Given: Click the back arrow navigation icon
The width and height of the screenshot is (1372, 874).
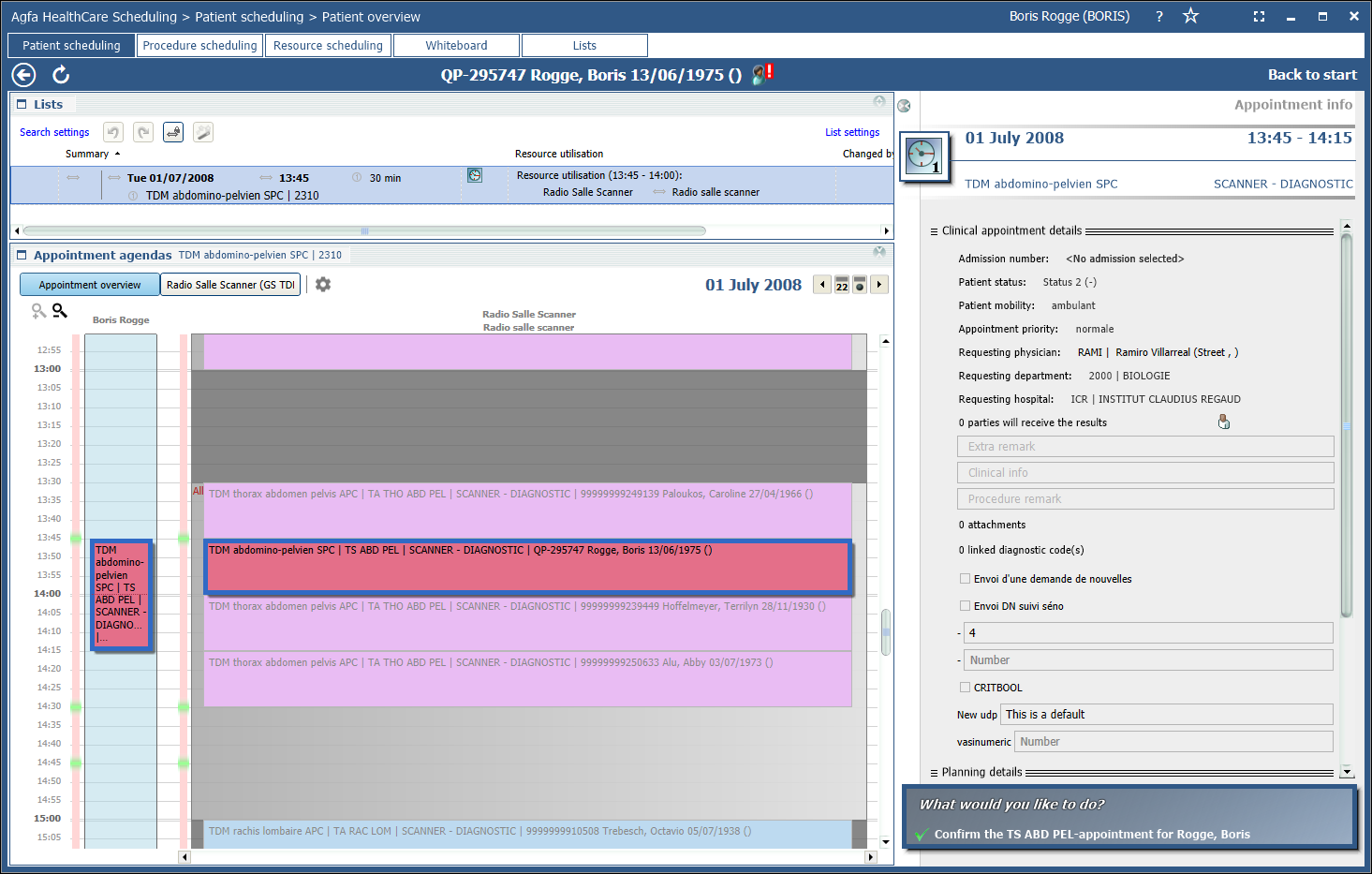Looking at the screenshot, I should click(x=23, y=75).
